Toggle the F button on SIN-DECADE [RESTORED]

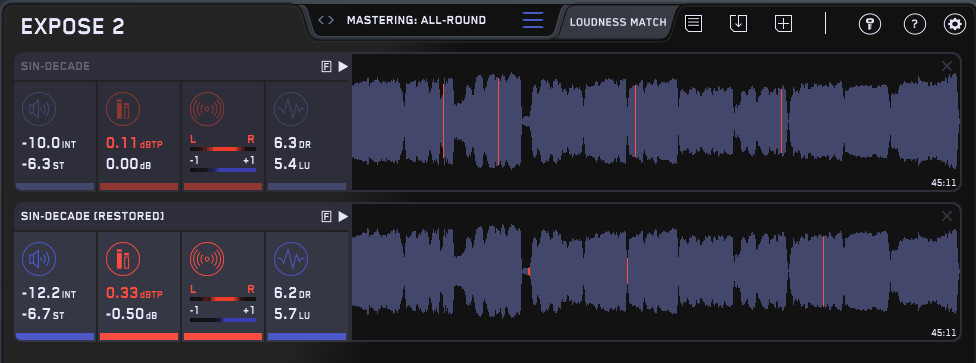pyautogui.click(x=326, y=217)
